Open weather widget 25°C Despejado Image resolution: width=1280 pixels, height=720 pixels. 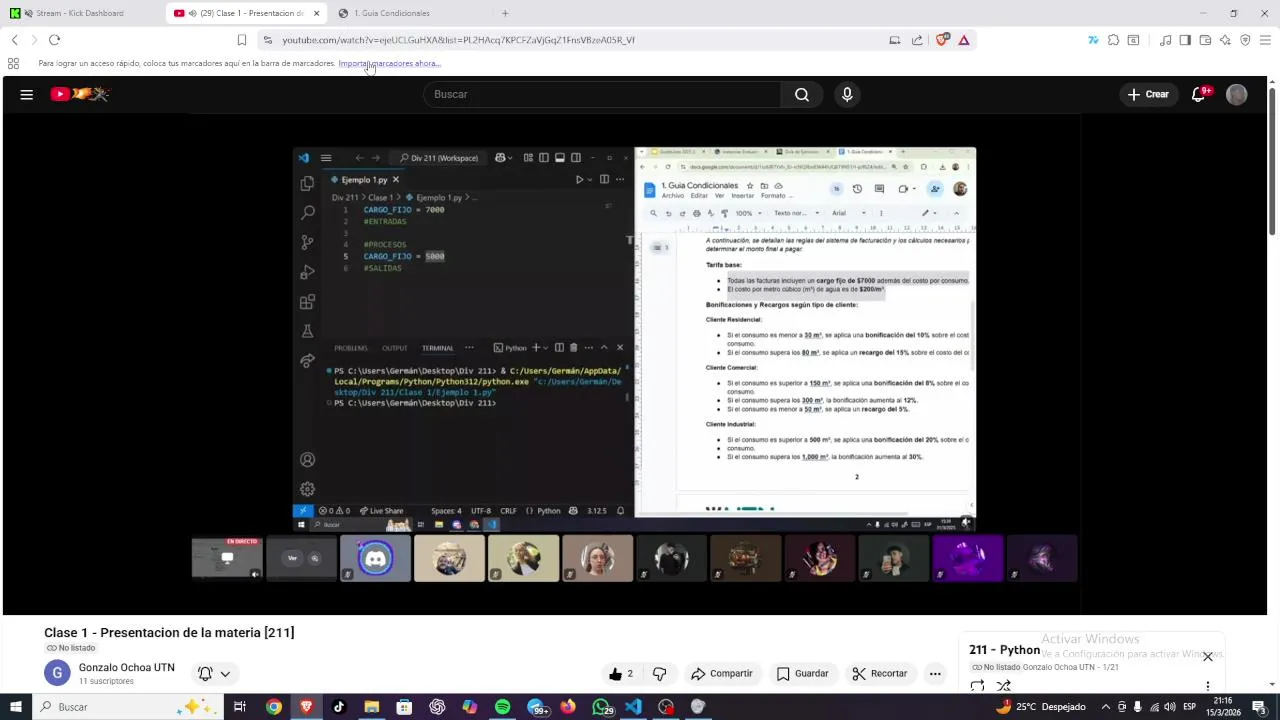1041,707
